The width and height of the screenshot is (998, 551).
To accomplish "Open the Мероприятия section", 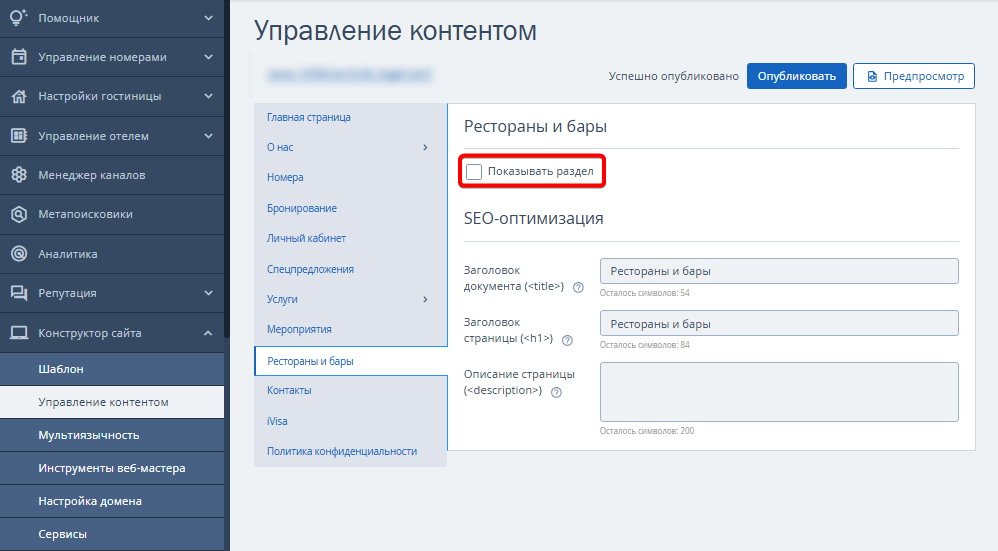I will point(299,329).
